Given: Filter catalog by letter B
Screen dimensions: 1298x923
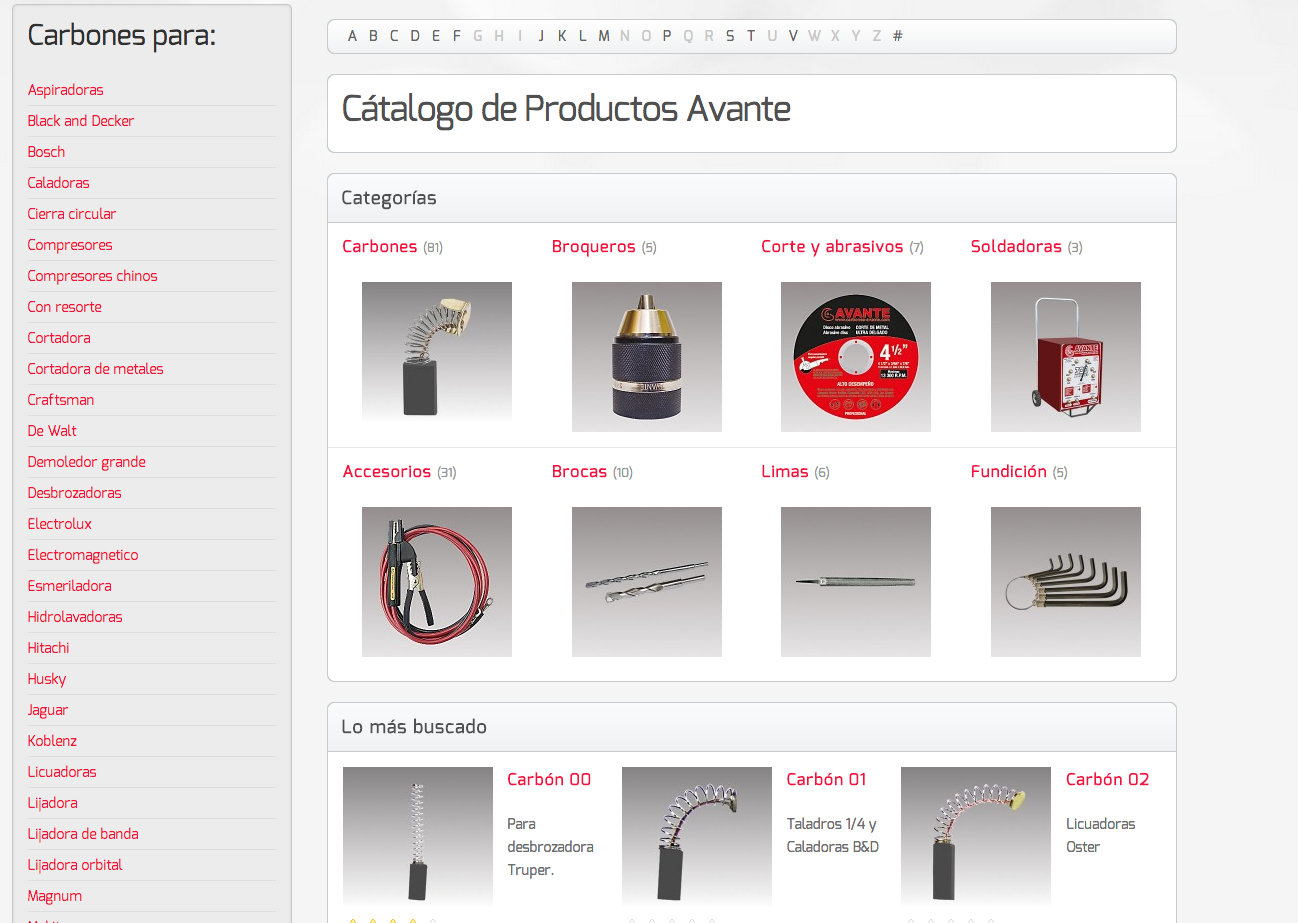Looking at the screenshot, I should [x=373, y=36].
